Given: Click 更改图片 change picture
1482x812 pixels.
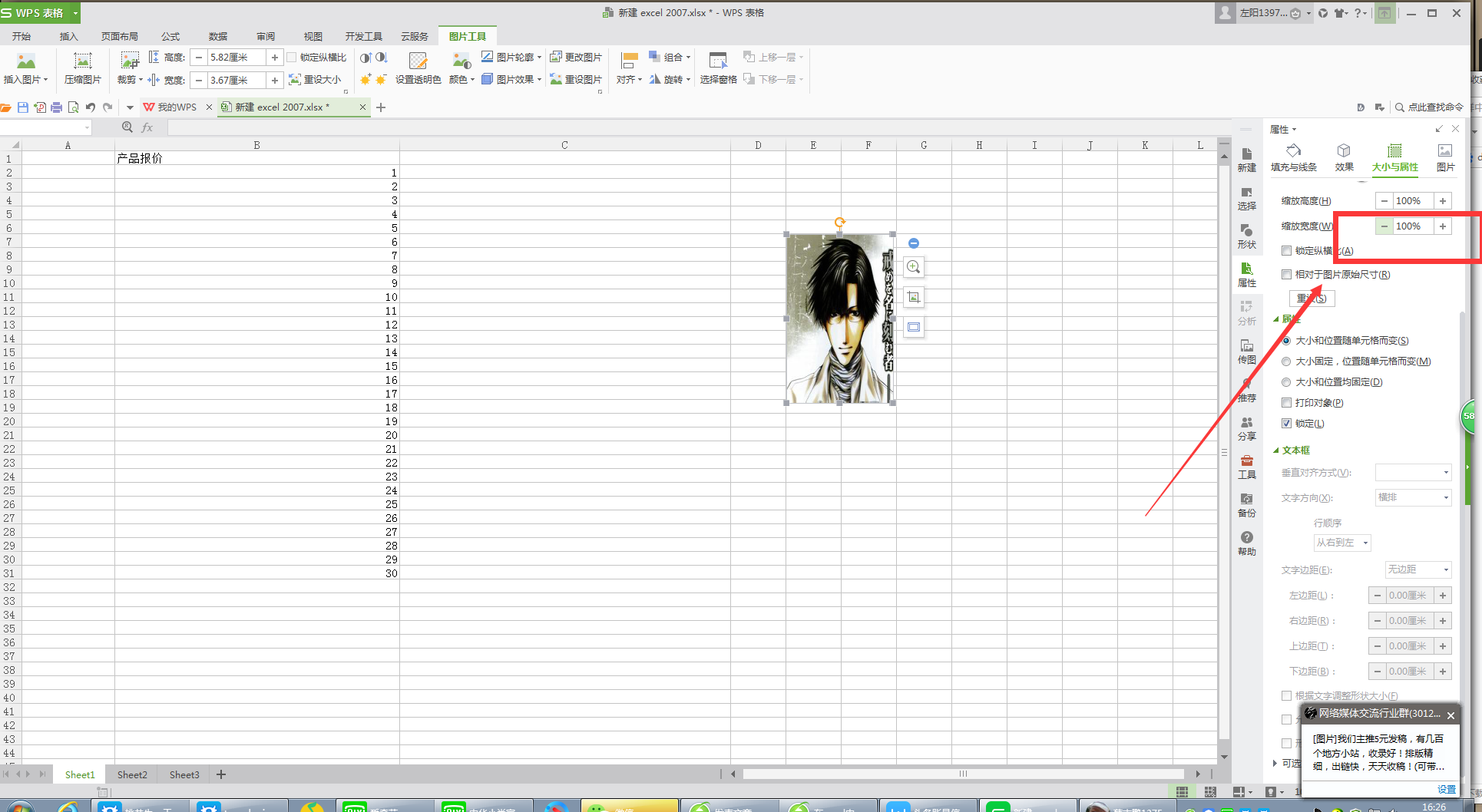Looking at the screenshot, I should tap(576, 58).
